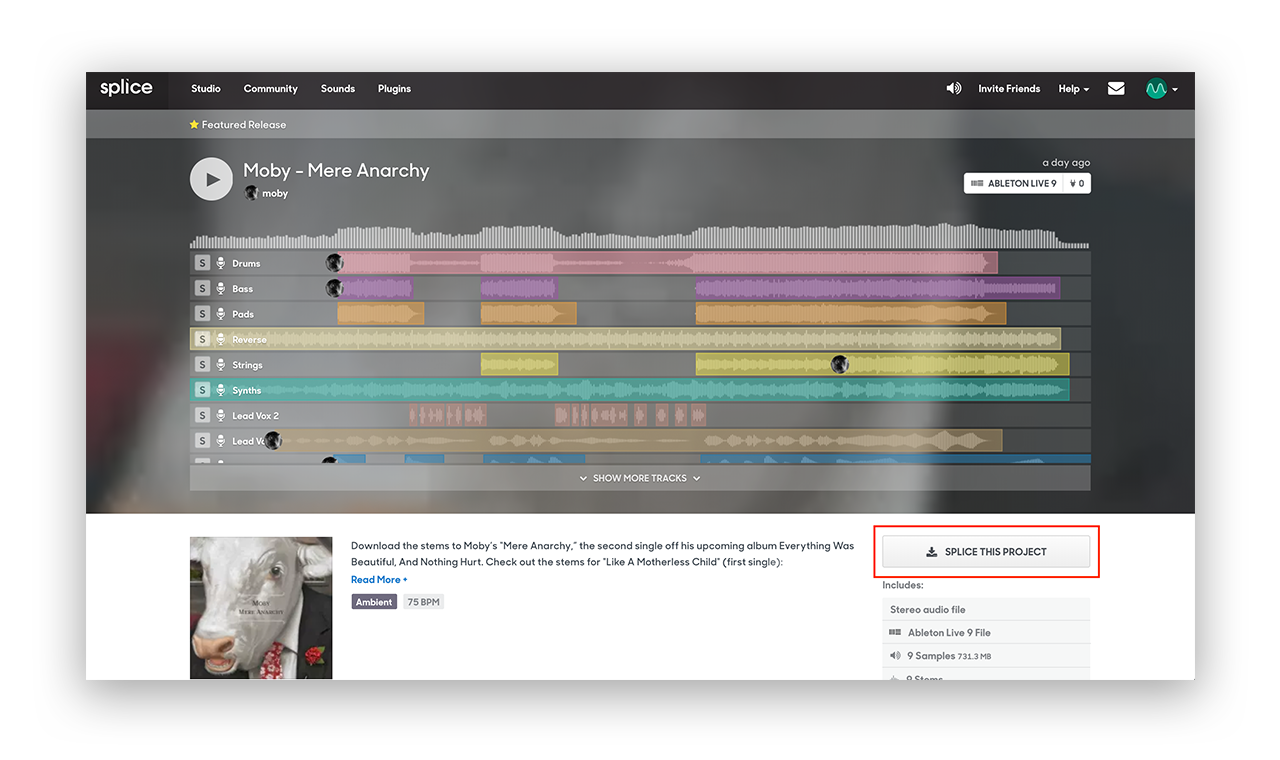Open the Plugins section
The height and width of the screenshot is (760, 1280).
tap(394, 88)
